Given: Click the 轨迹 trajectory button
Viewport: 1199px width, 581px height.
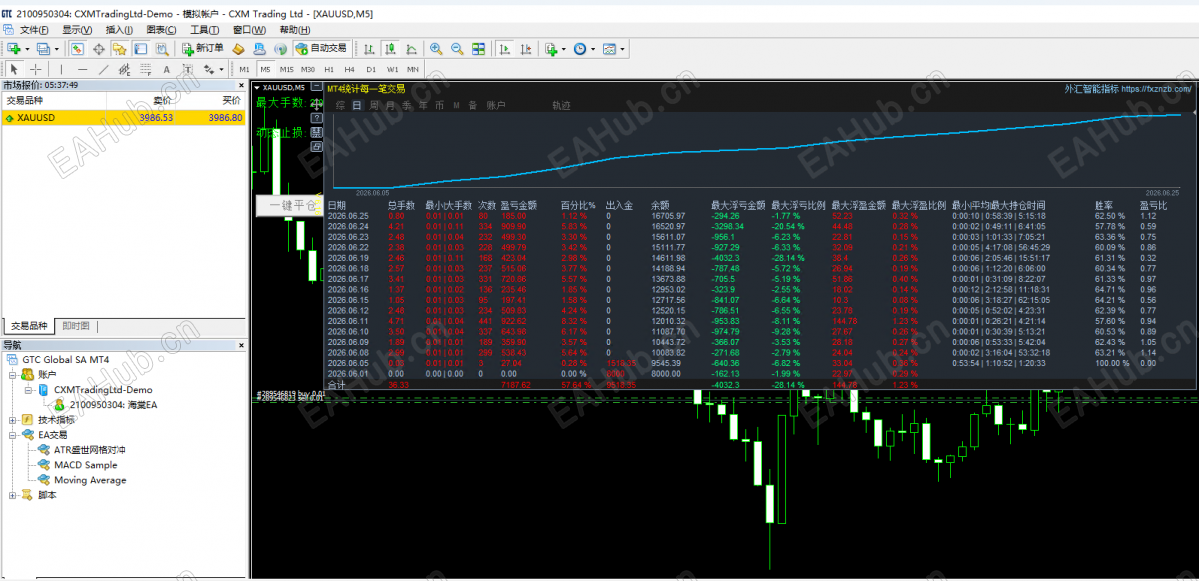Looking at the screenshot, I should (x=561, y=105).
